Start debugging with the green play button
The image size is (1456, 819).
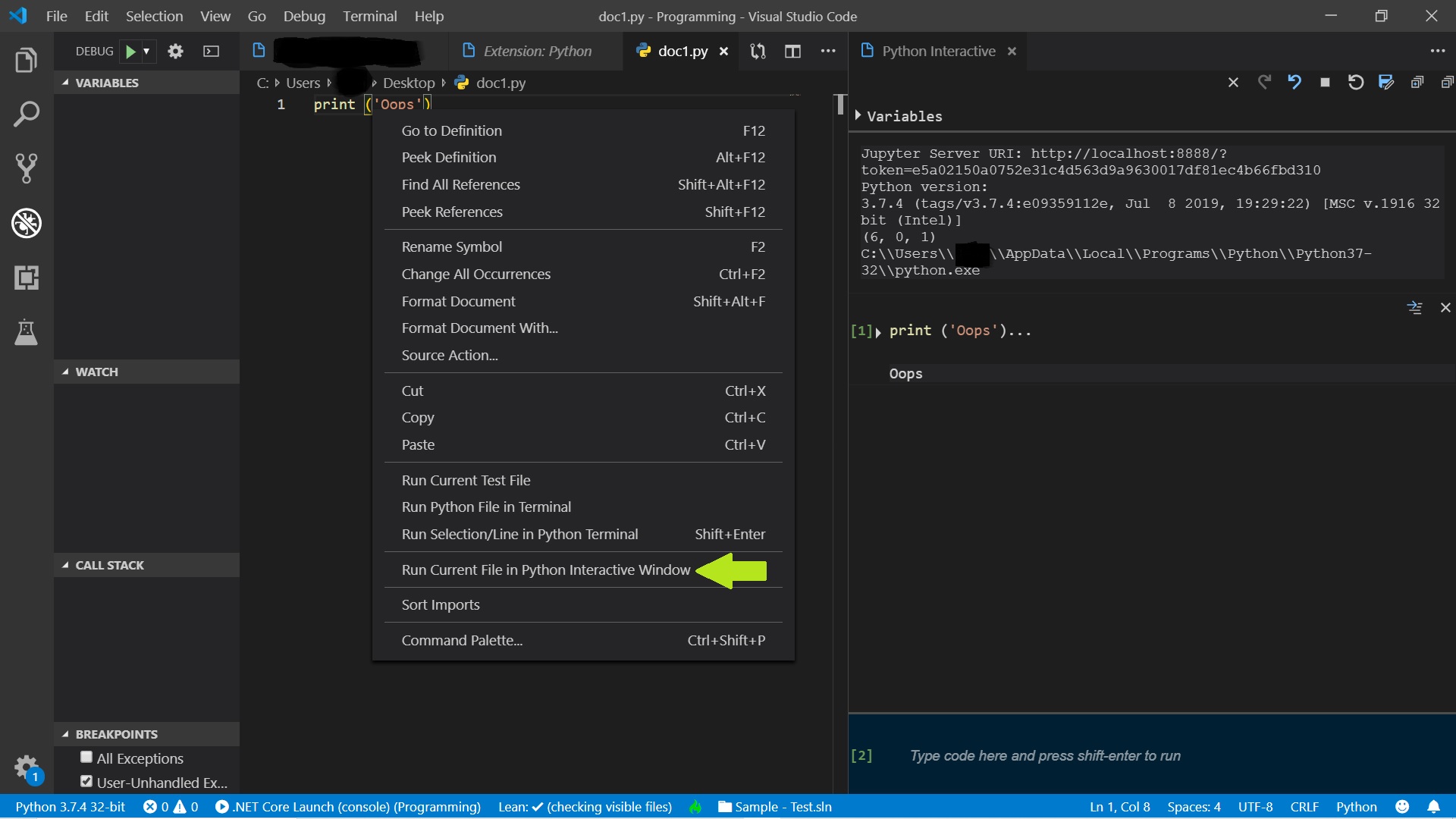(x=130, y=51)
